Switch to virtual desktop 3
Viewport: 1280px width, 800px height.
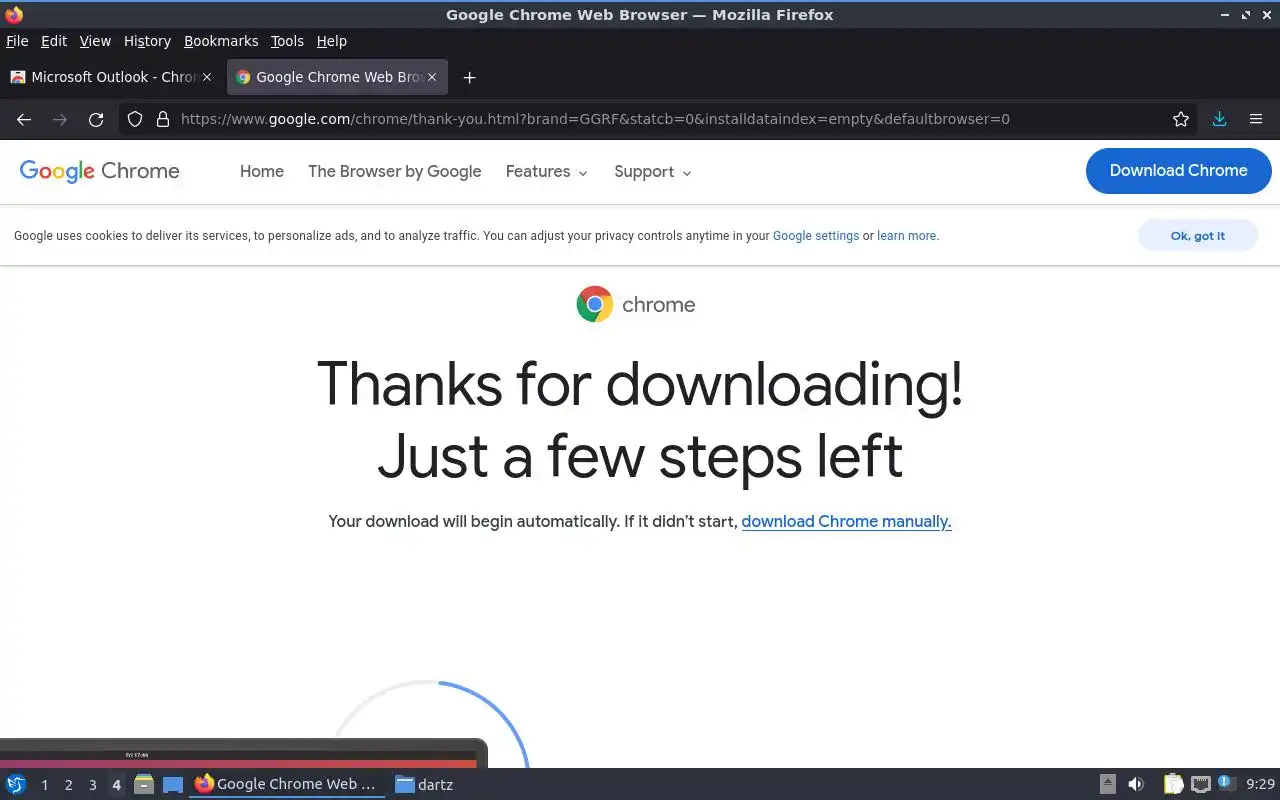tap(92, 785)
